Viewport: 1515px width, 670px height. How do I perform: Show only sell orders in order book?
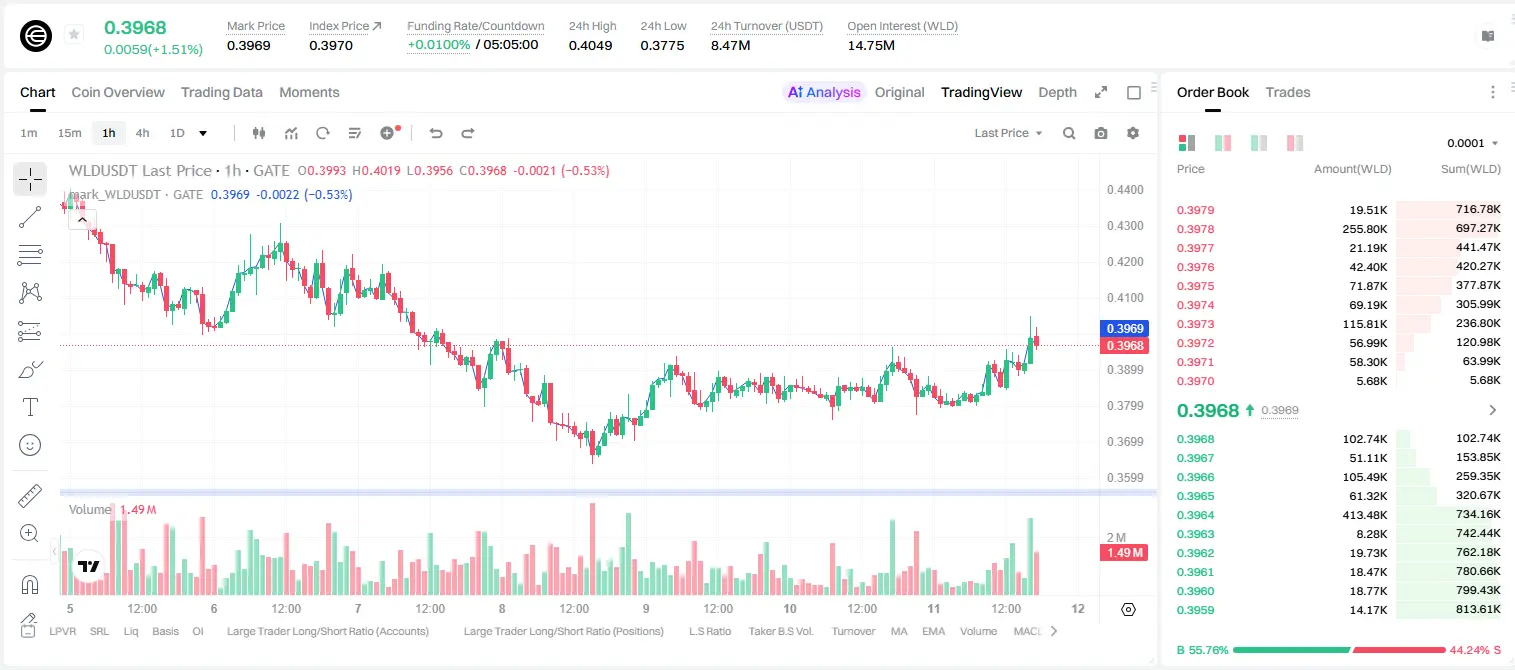(1295, 143)
